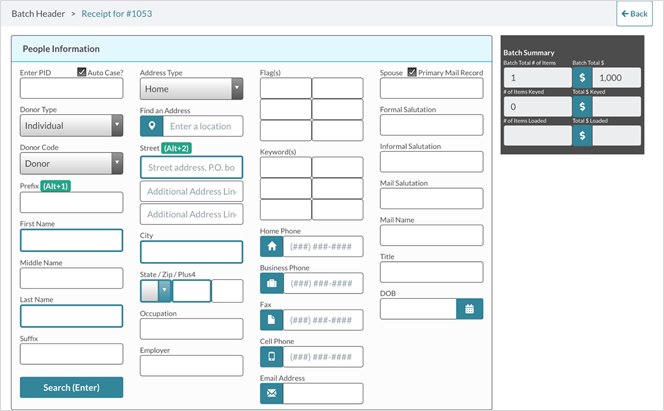Click the # of Items Loaded field
The image size is (664, 411).
pyautogui.click(x=538, y=135)
